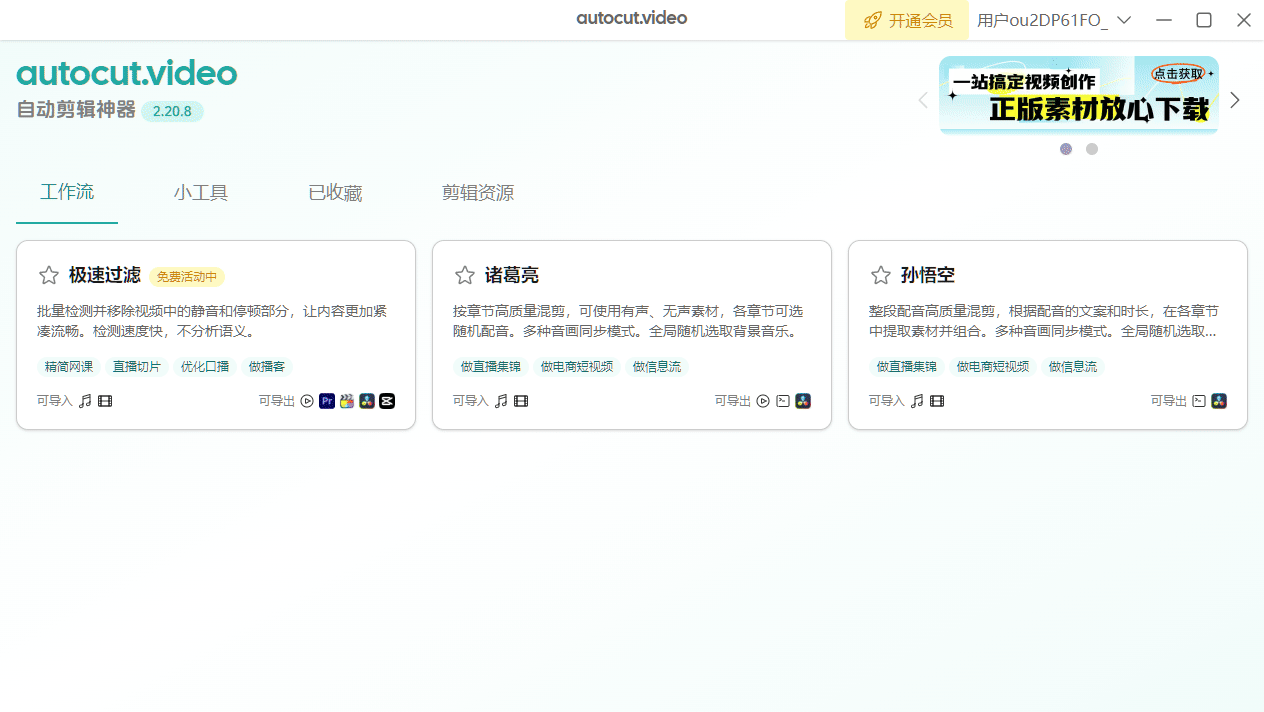The width and height of the screenshot is (1264, 712).
Task: Open the 剪辑资源 tab
Action: point(478,193)
